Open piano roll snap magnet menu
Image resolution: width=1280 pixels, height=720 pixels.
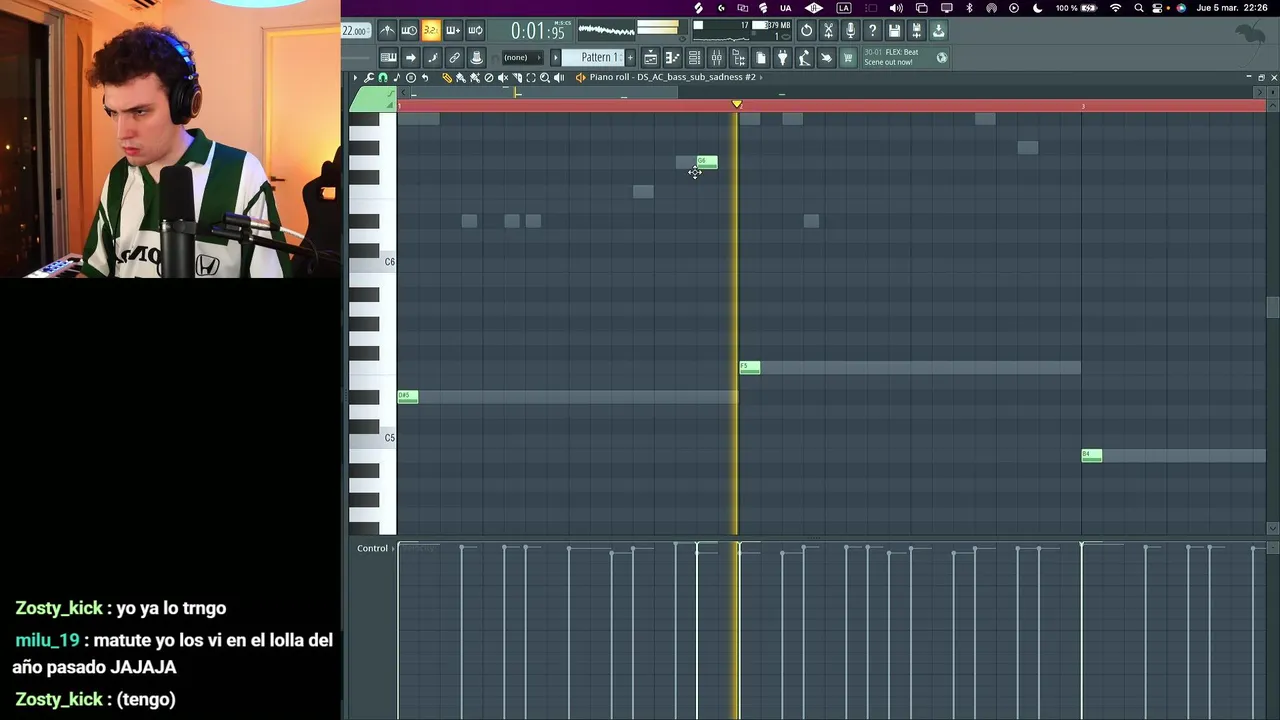click(x=382, y=77)
